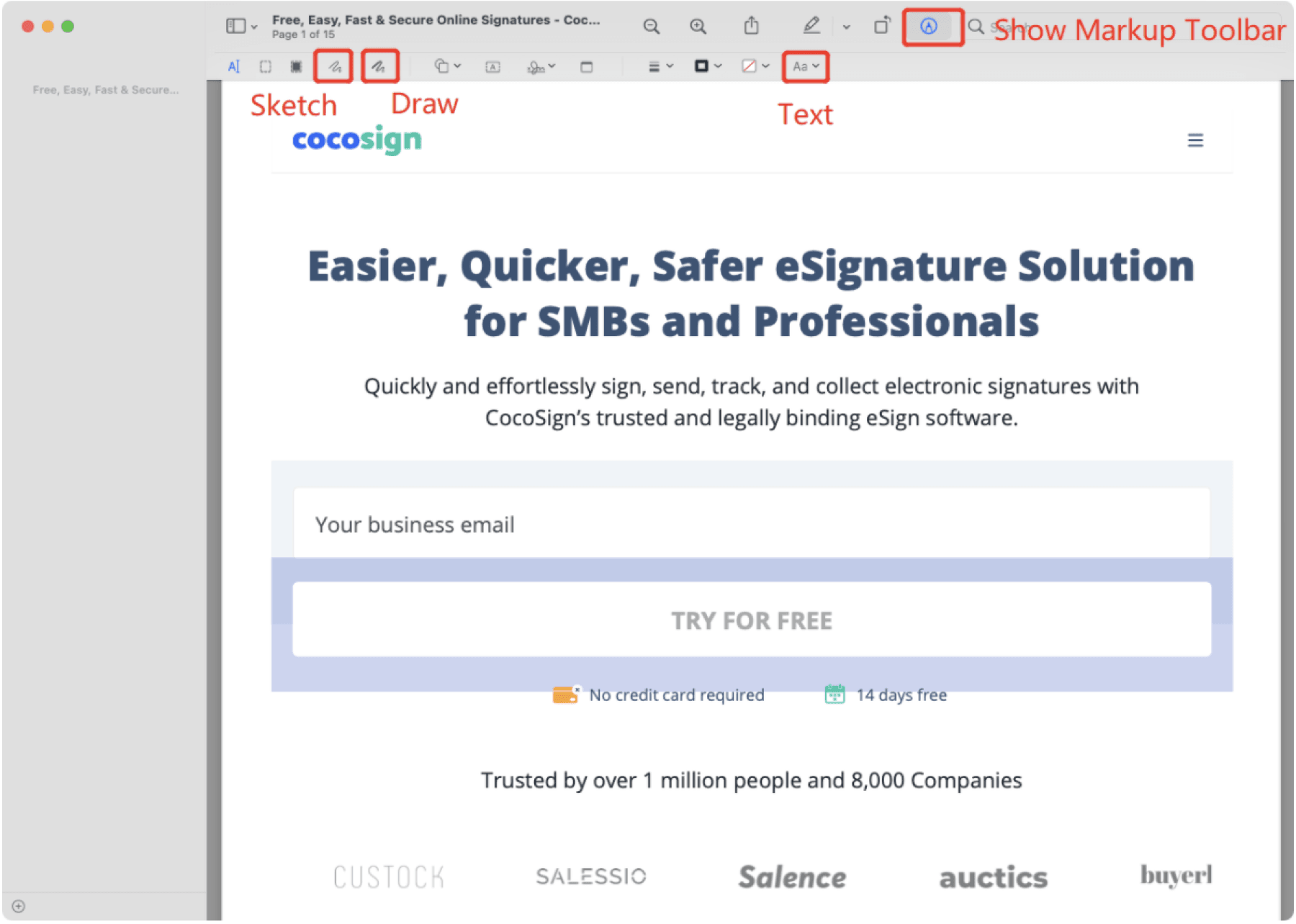Image resolution: width=1296 pixels, height=924 pixels.
Task: Open the Share menu
Action: pyautogui.click(x=751, y=25)
